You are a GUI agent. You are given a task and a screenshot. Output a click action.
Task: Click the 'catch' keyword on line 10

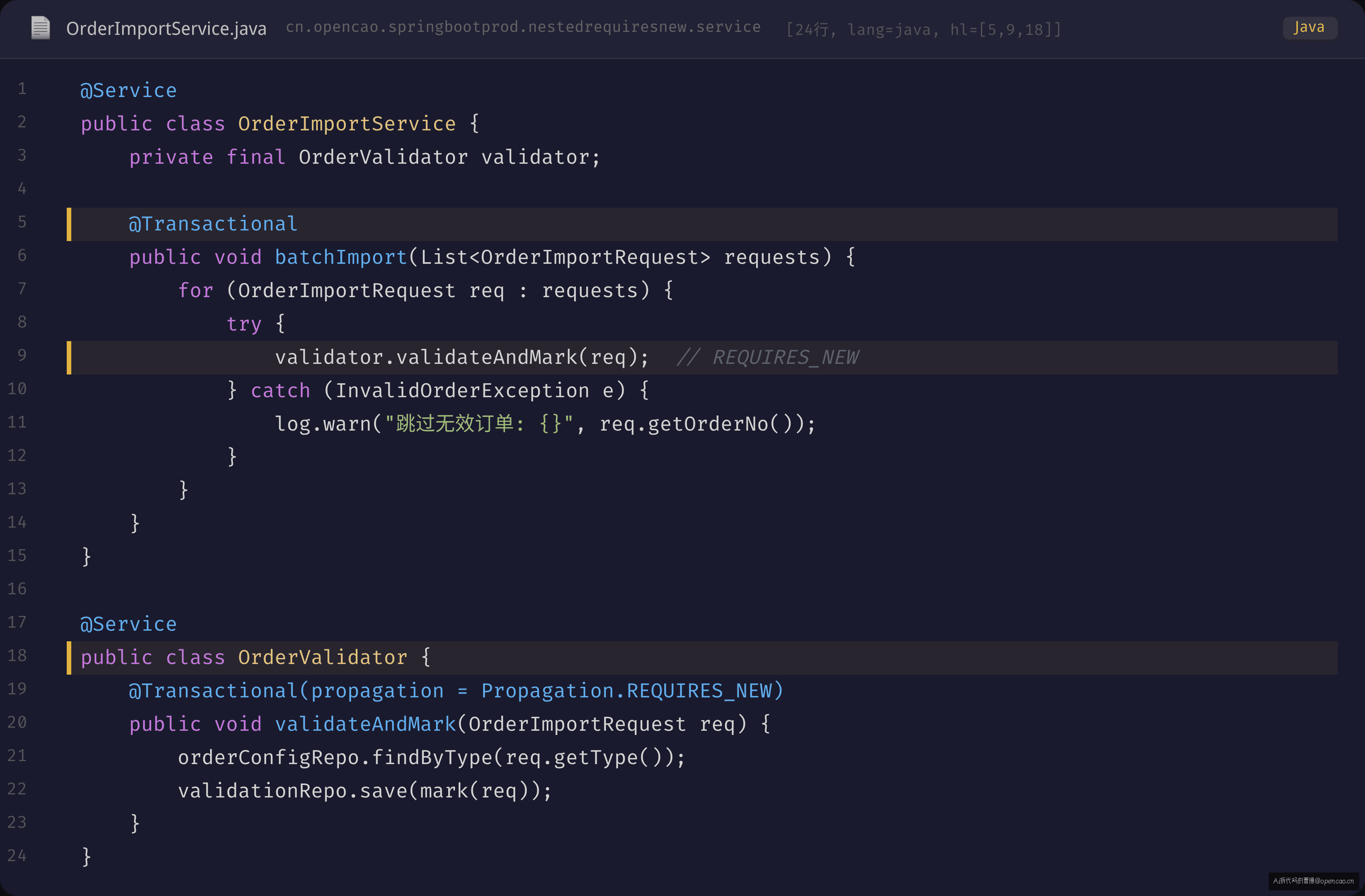tap(281, 390)
